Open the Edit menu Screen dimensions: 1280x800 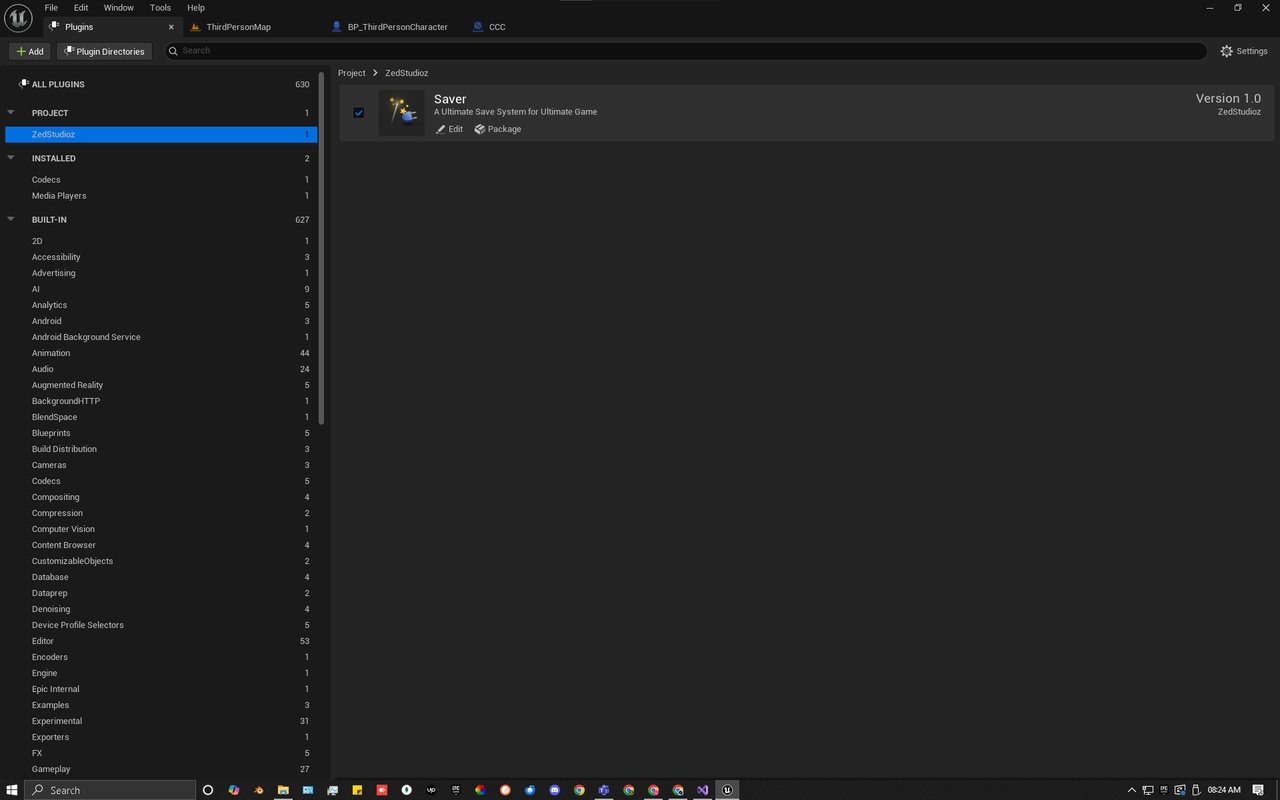[x=81, y=8]
